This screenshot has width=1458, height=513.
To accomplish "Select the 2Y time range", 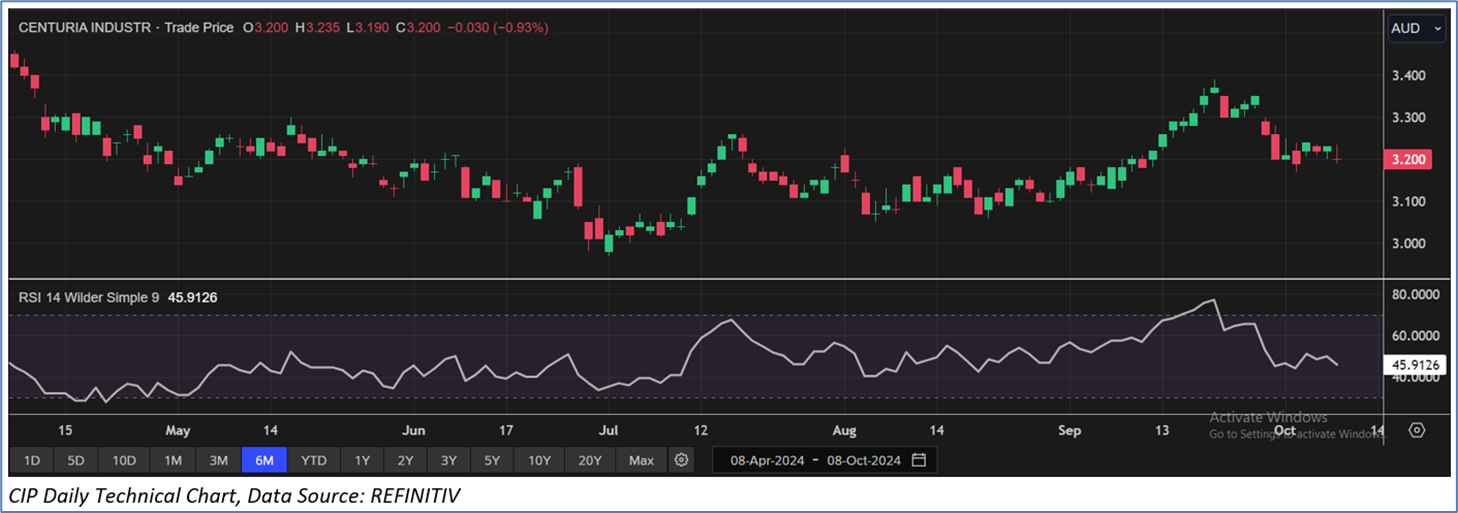I will click(405, 460).
